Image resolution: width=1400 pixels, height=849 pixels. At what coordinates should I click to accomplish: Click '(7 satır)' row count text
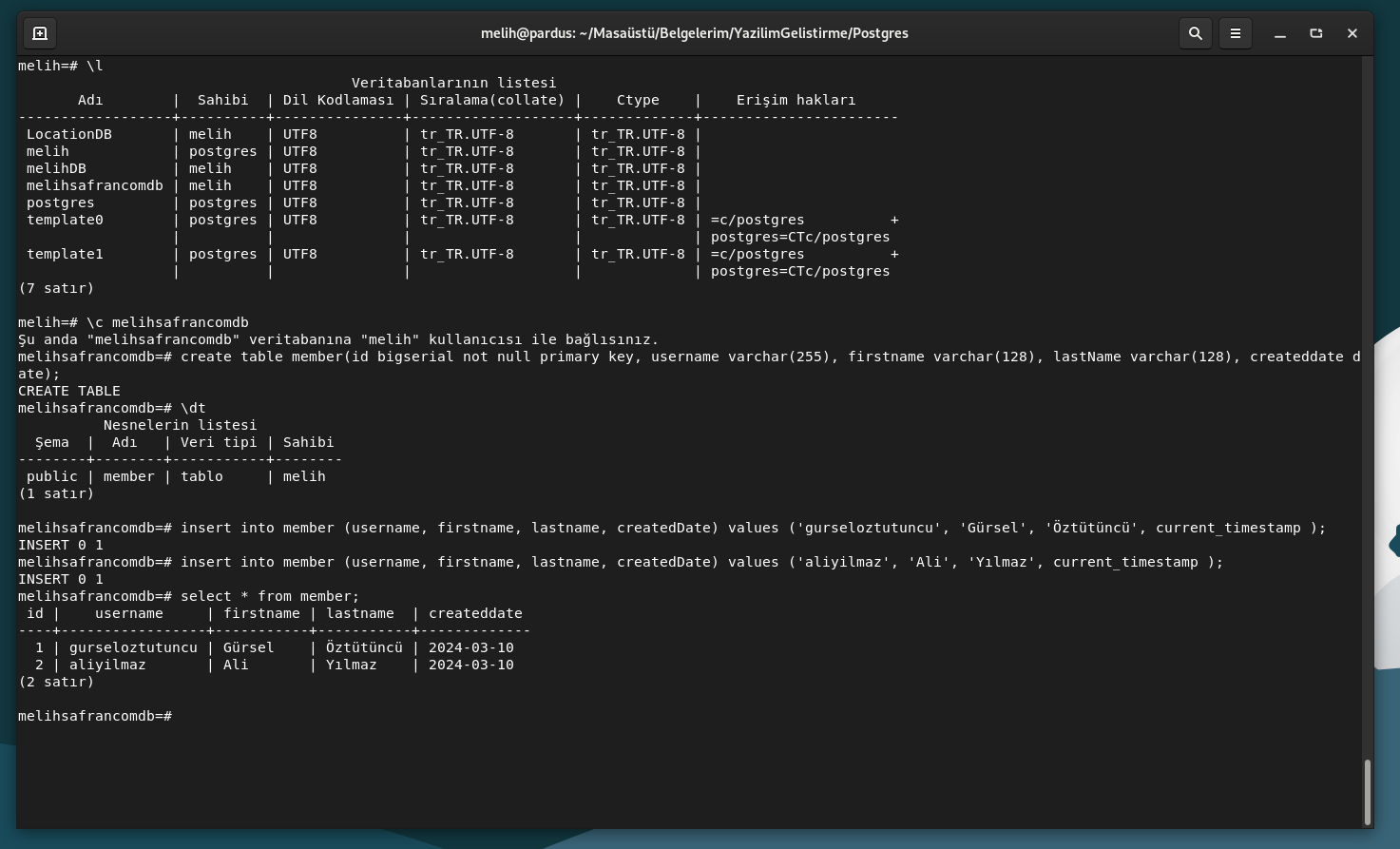pyautogui.click(x=56, y=288)
